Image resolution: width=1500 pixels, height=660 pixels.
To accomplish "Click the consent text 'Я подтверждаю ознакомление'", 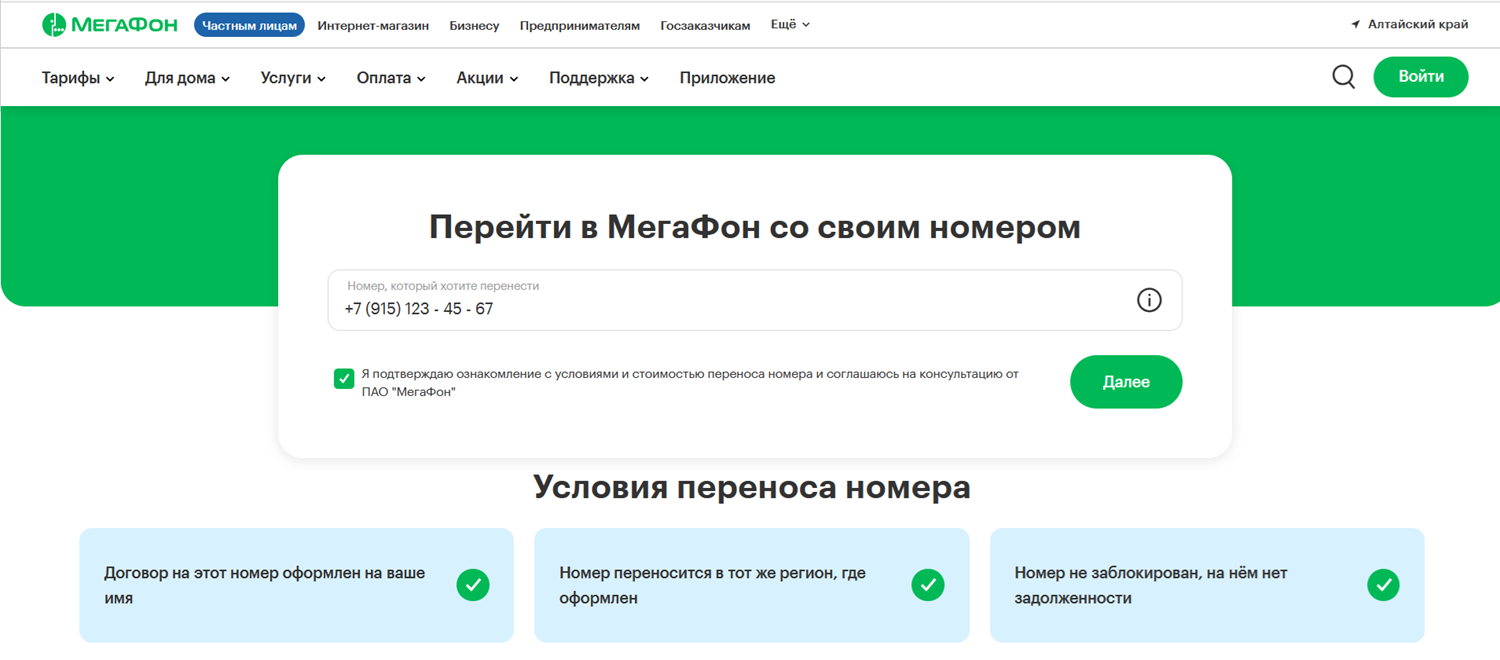I will (690, 383).
